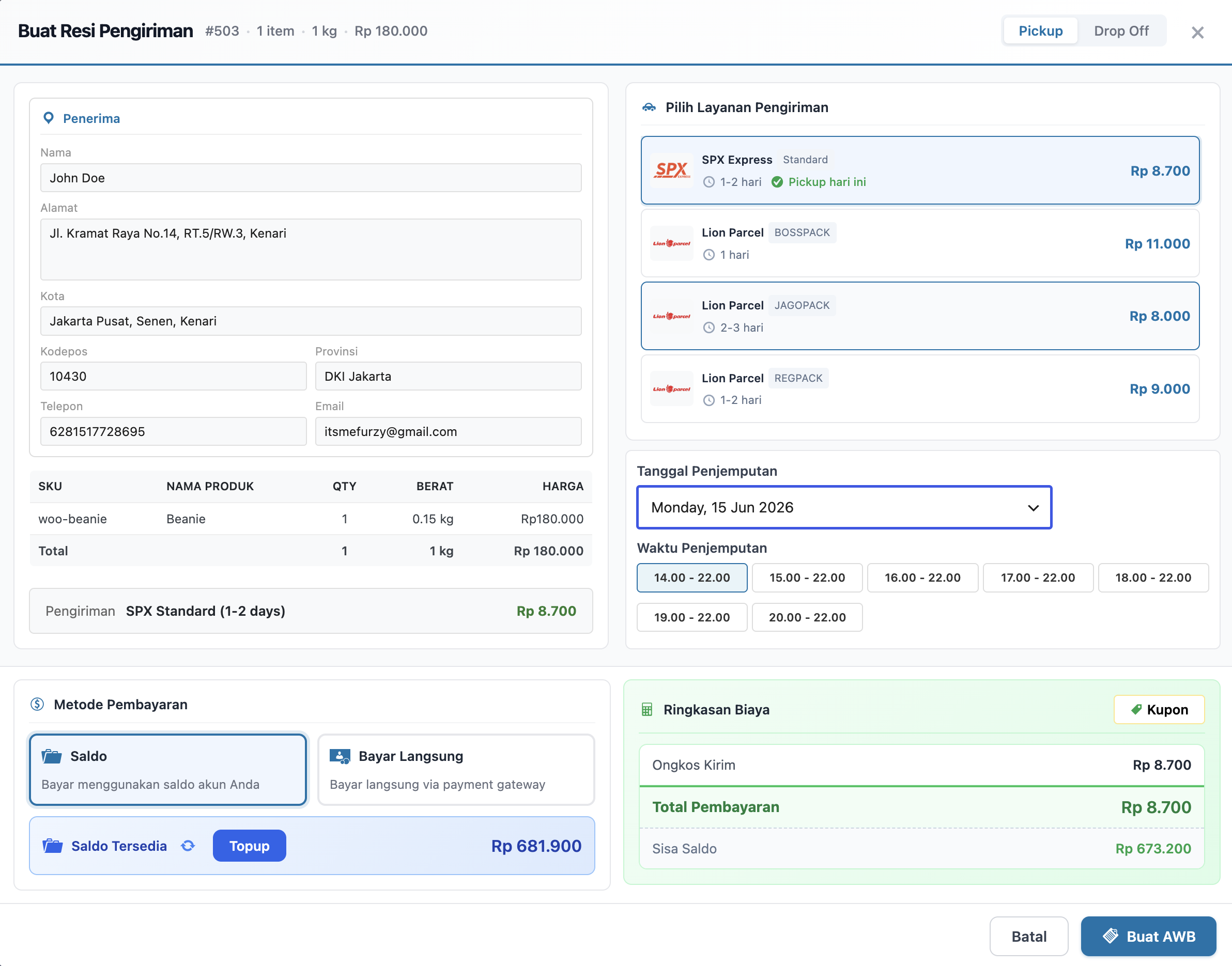Click the card icon in Bayar Langsung option
The width and height of the screenshot is (1232, 966).
(x=340, y=756)
